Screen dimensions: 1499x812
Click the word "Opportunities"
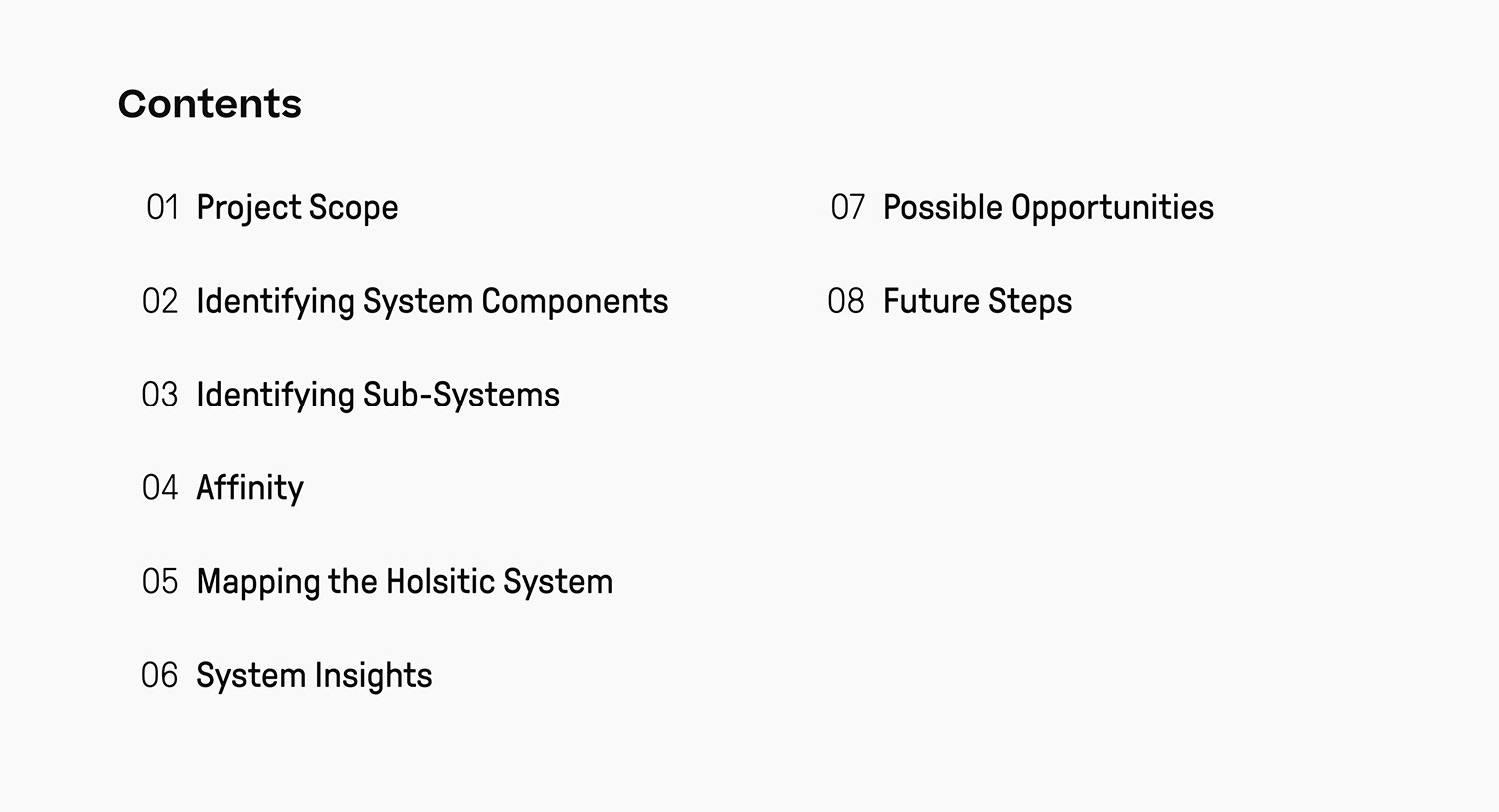tap(1112, 208)
